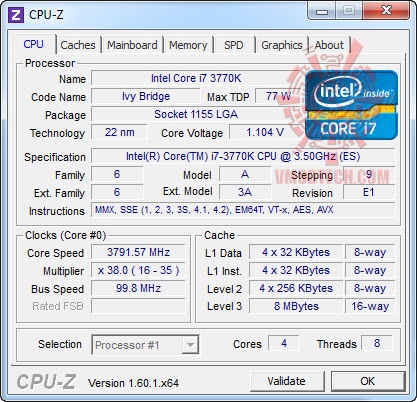Close the CPU-Z window

[386, 11]
